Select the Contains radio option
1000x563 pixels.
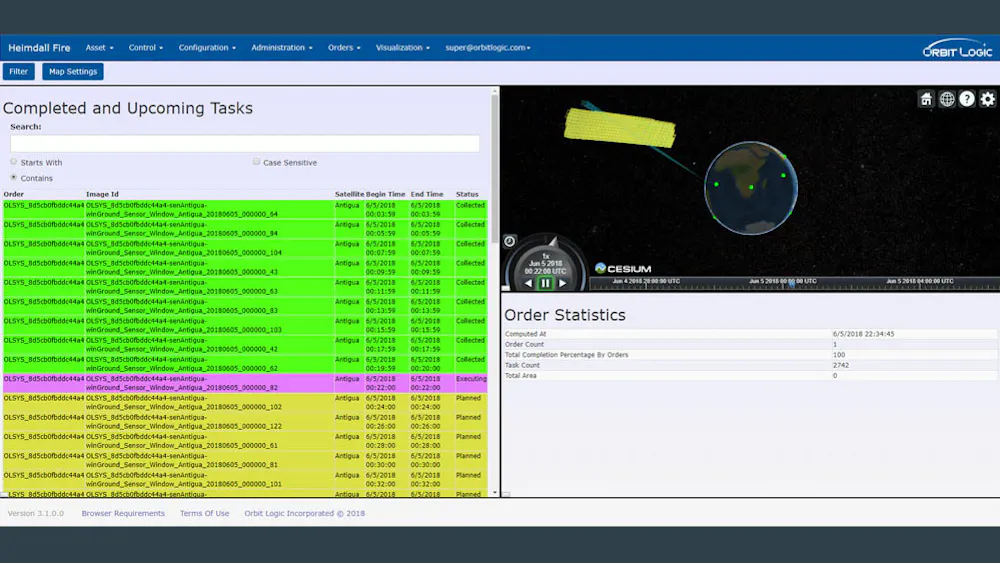point(13,177)
